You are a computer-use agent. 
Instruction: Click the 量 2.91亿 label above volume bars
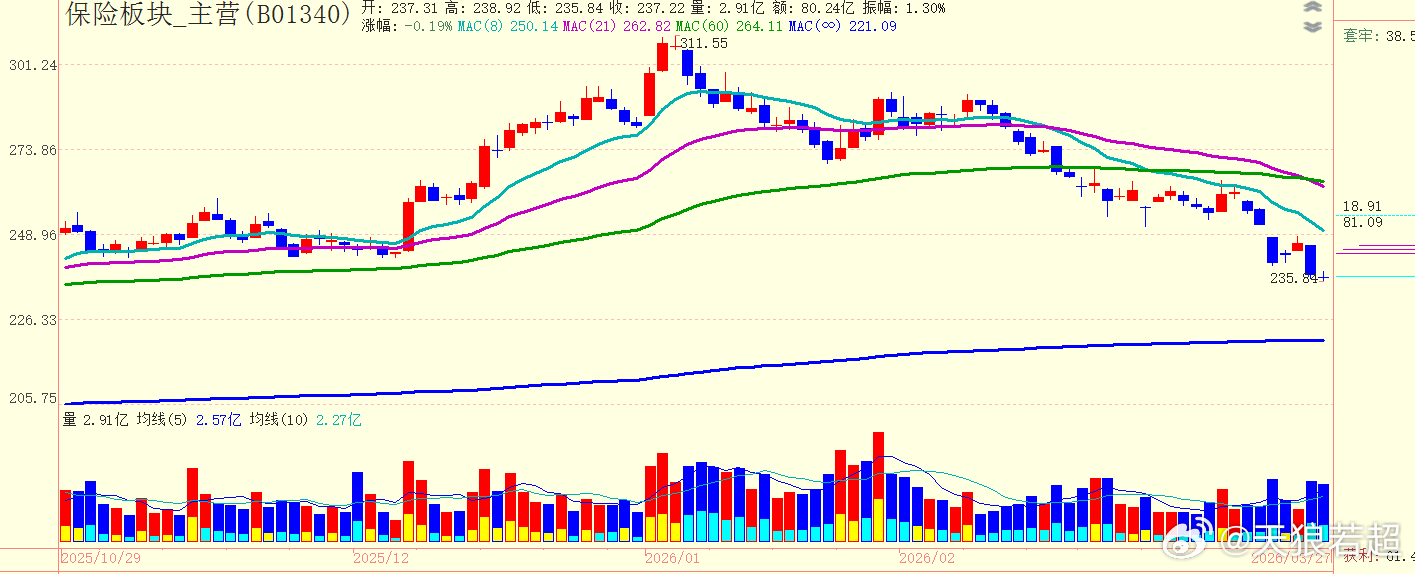pos(95,420)
